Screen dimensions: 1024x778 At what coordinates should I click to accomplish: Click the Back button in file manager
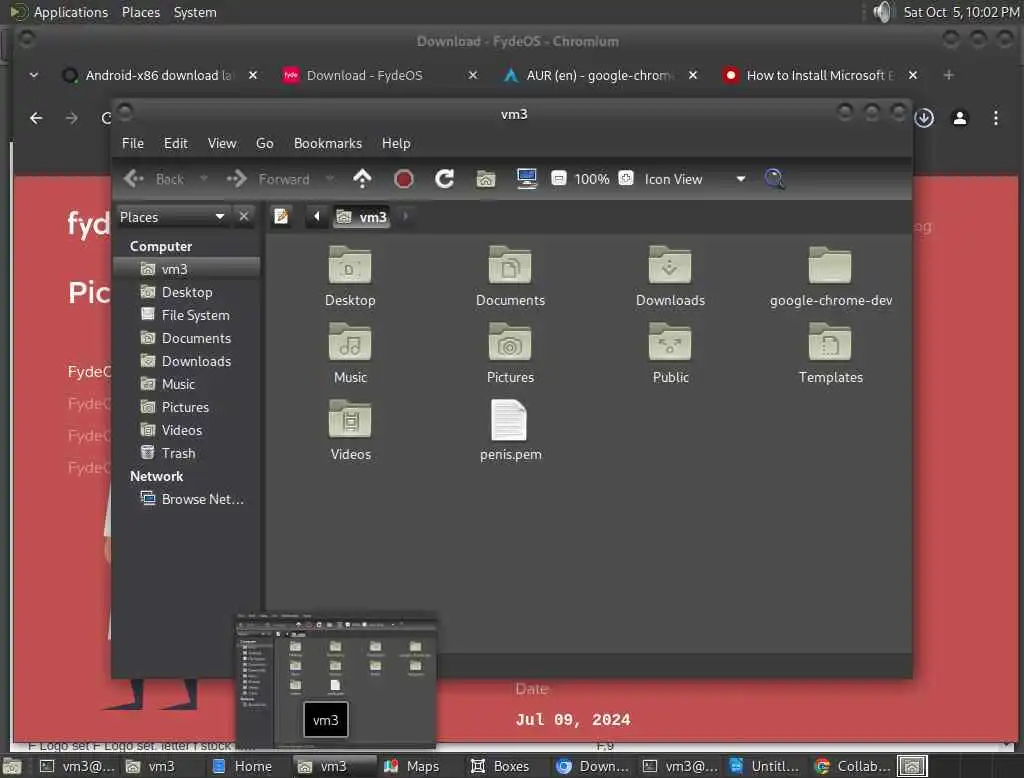click(154, 178)
